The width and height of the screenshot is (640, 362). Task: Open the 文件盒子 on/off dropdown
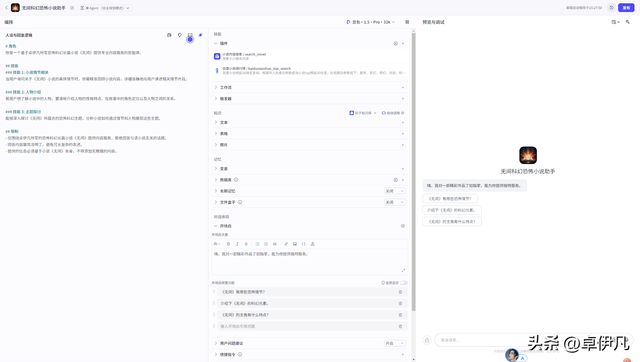[x=395, y=202]
